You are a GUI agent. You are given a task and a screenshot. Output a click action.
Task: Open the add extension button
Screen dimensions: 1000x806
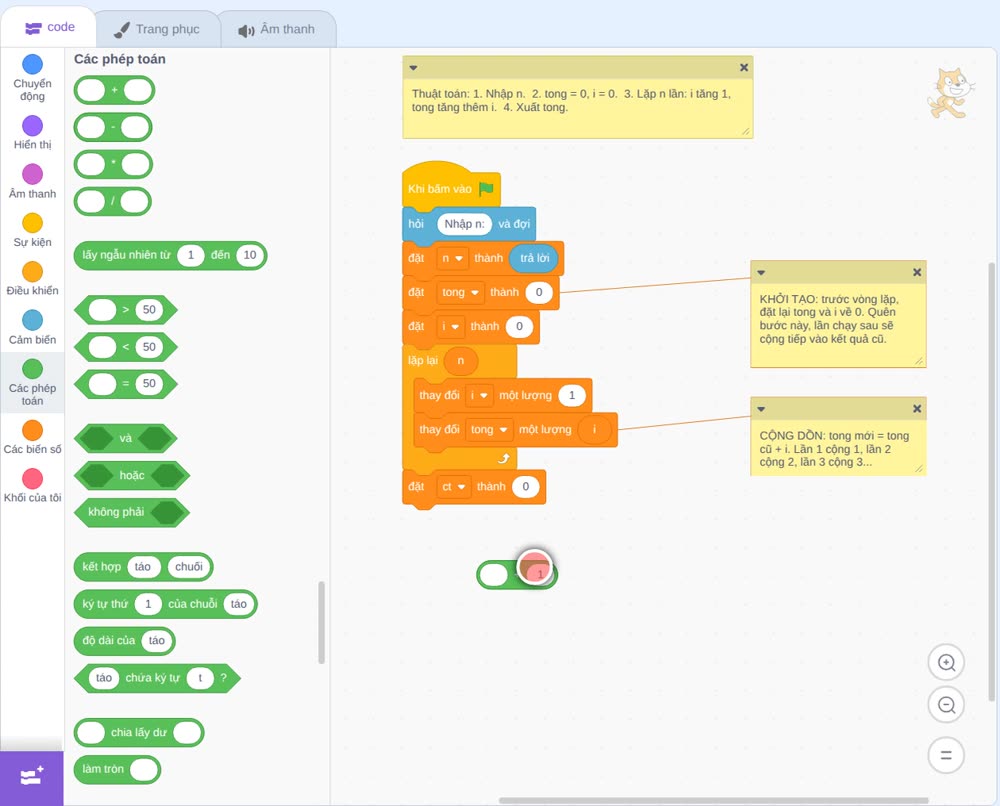click(32, 777)
